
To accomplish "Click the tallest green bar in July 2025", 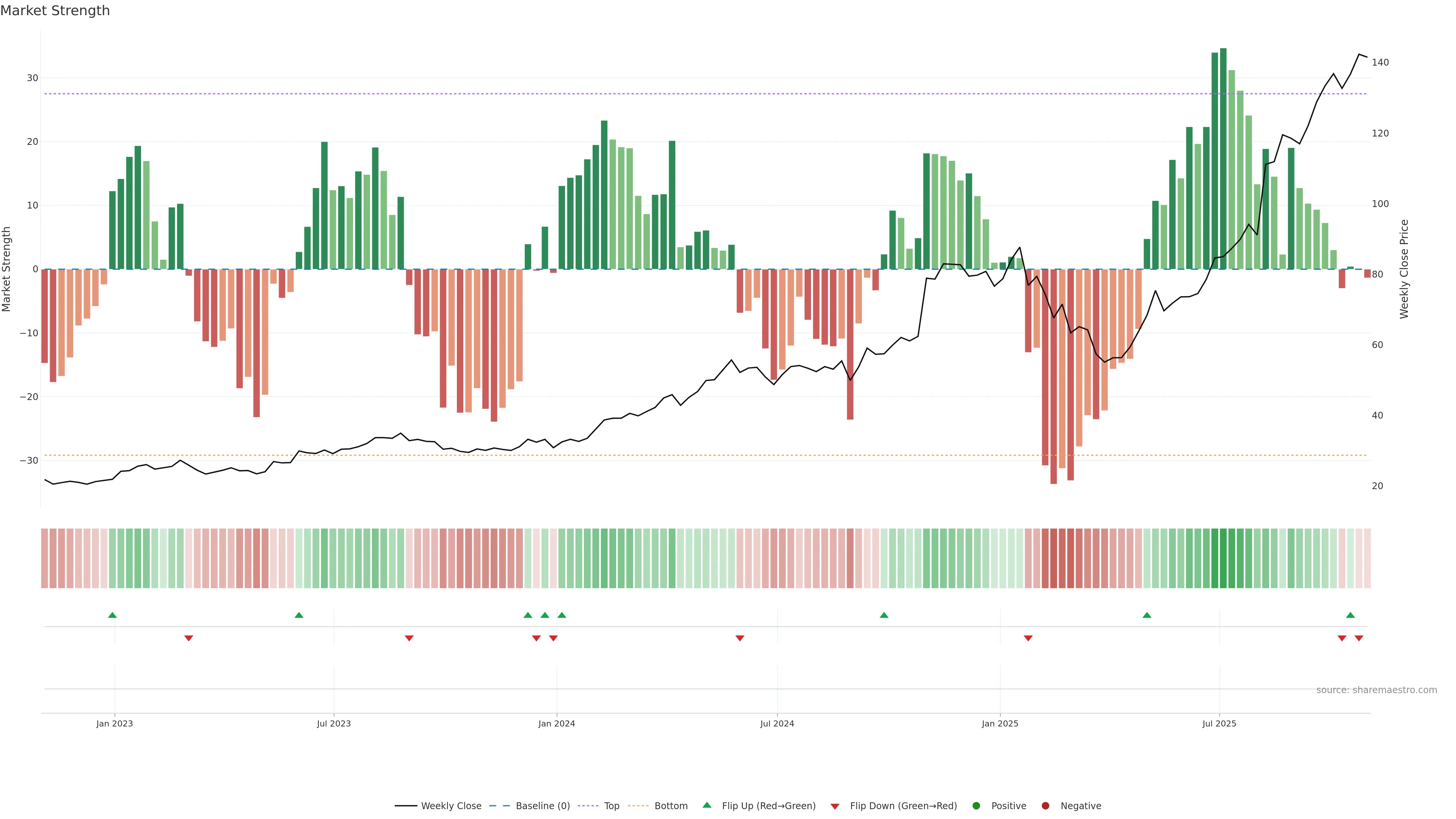I will pyautogui.click(x=1223, y=158).
